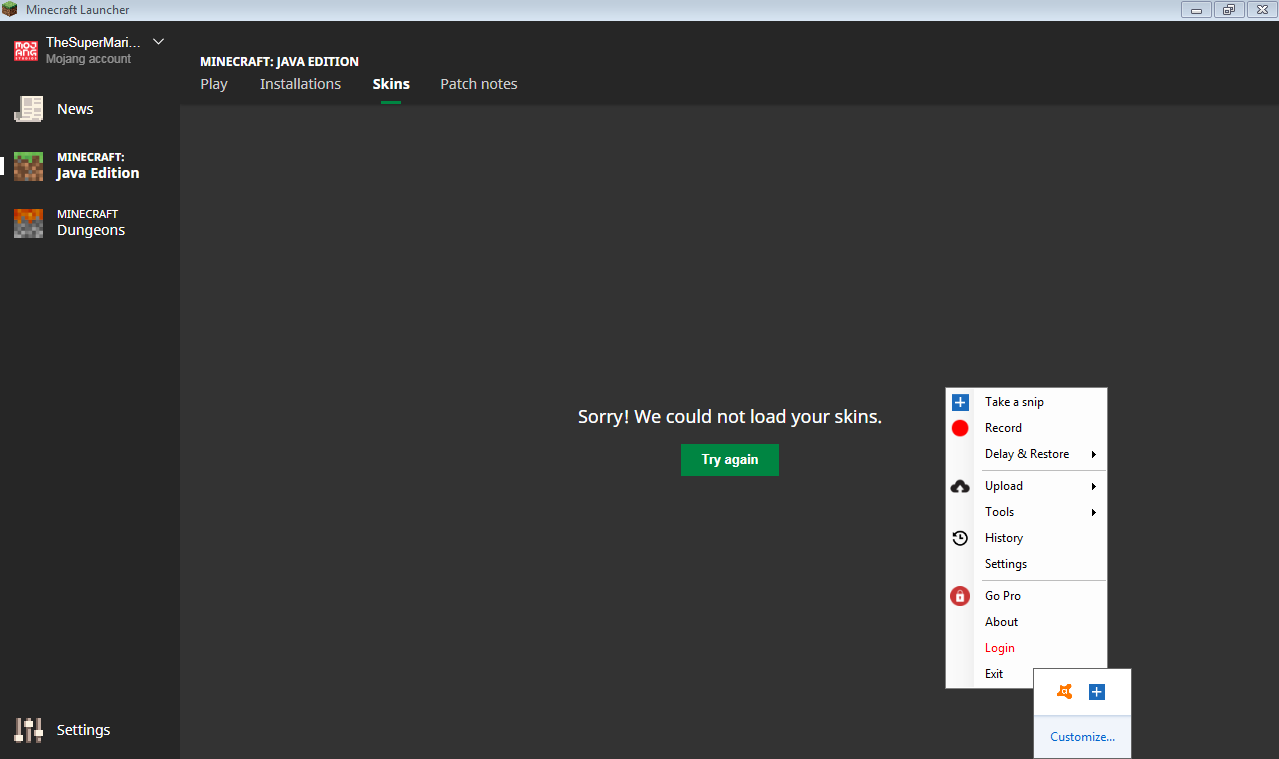Click the Mojang account avatar icon
Image resolution: width=1279 pixels, height=759 pixels.
(x=26, y=51)
